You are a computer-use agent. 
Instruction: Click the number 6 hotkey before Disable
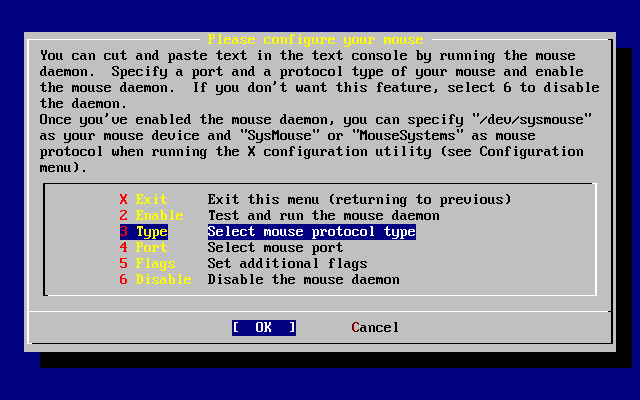(x=124, y=279)
